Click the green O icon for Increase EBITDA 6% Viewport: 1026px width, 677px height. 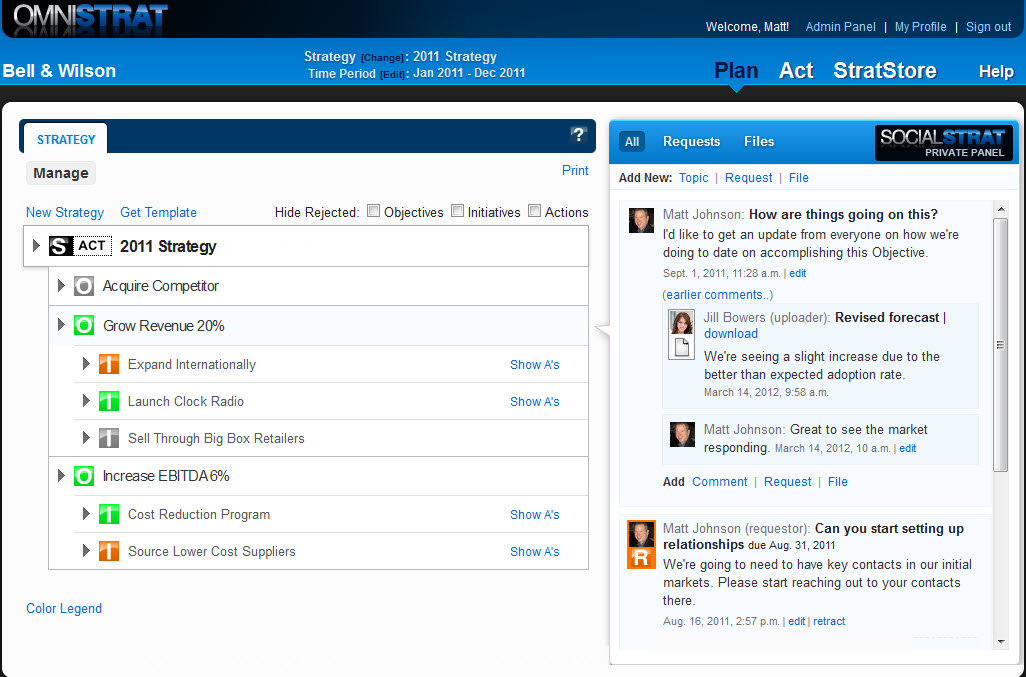[x=84, y=476]
